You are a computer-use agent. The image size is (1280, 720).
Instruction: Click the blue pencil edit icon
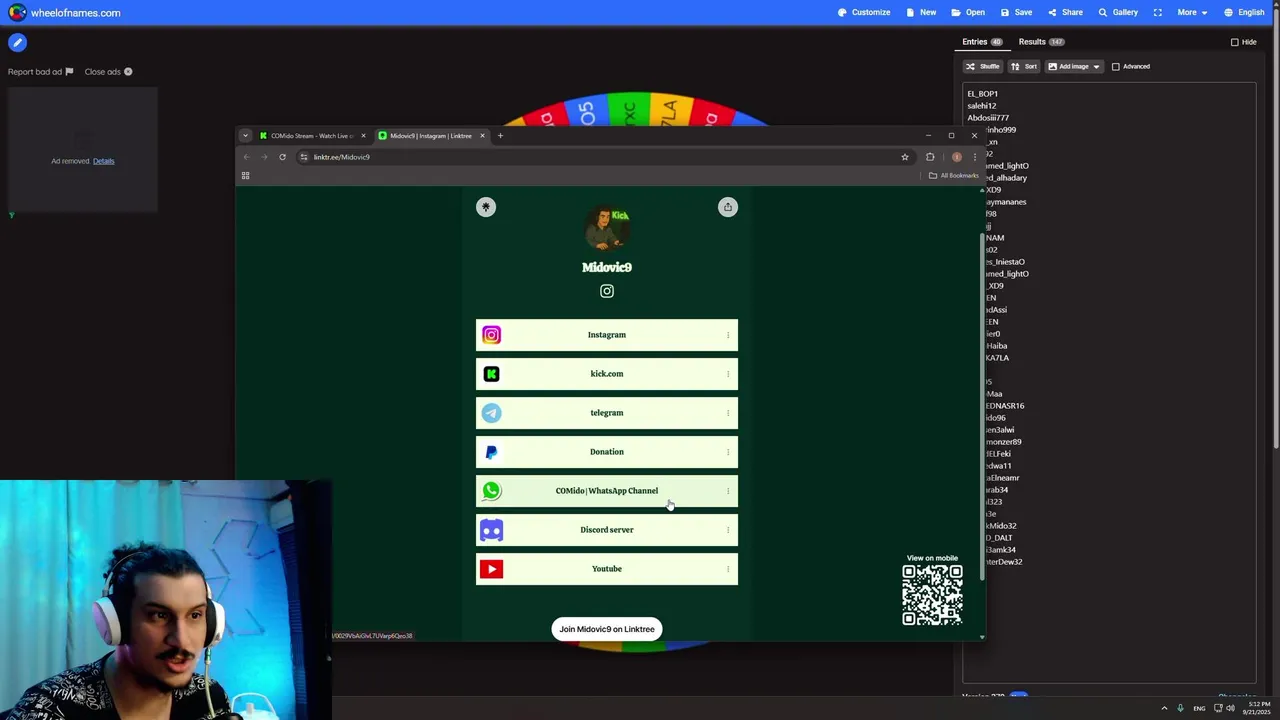point(17,43)
